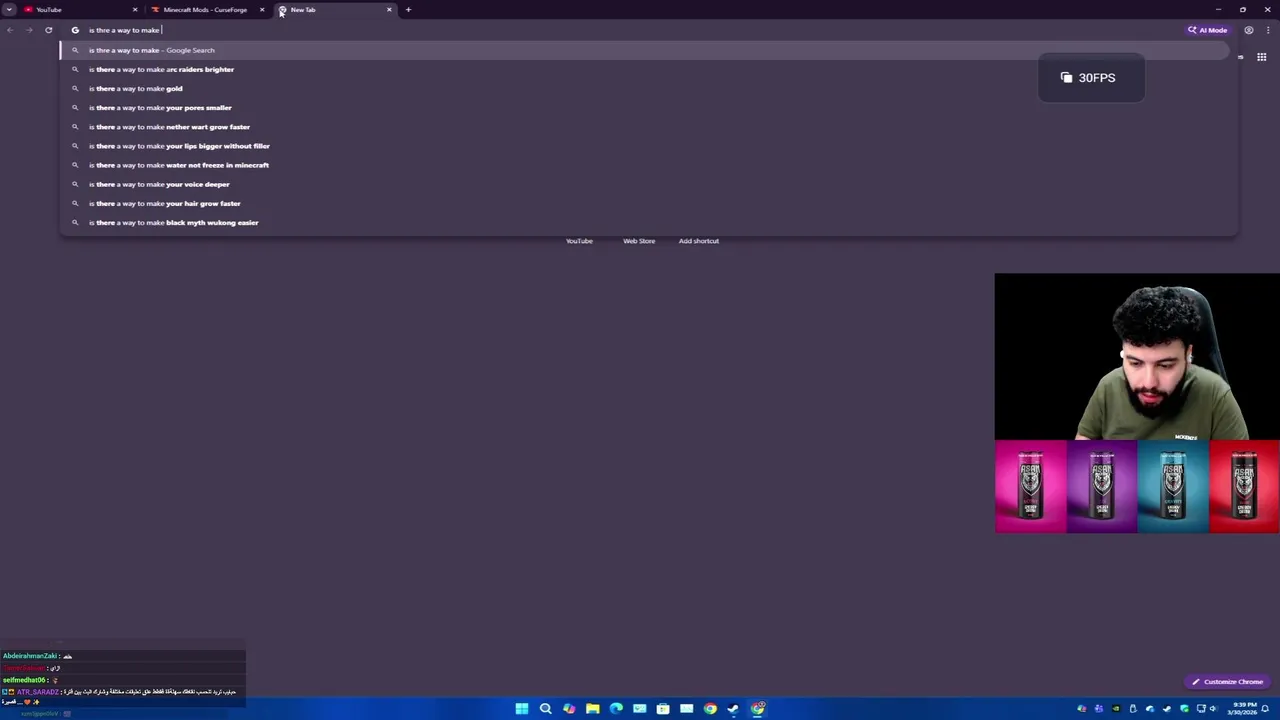This screenshot has height=720, width=1280.
Task: Open Microsoft Store from the taskbar
Action: [663, 709]
